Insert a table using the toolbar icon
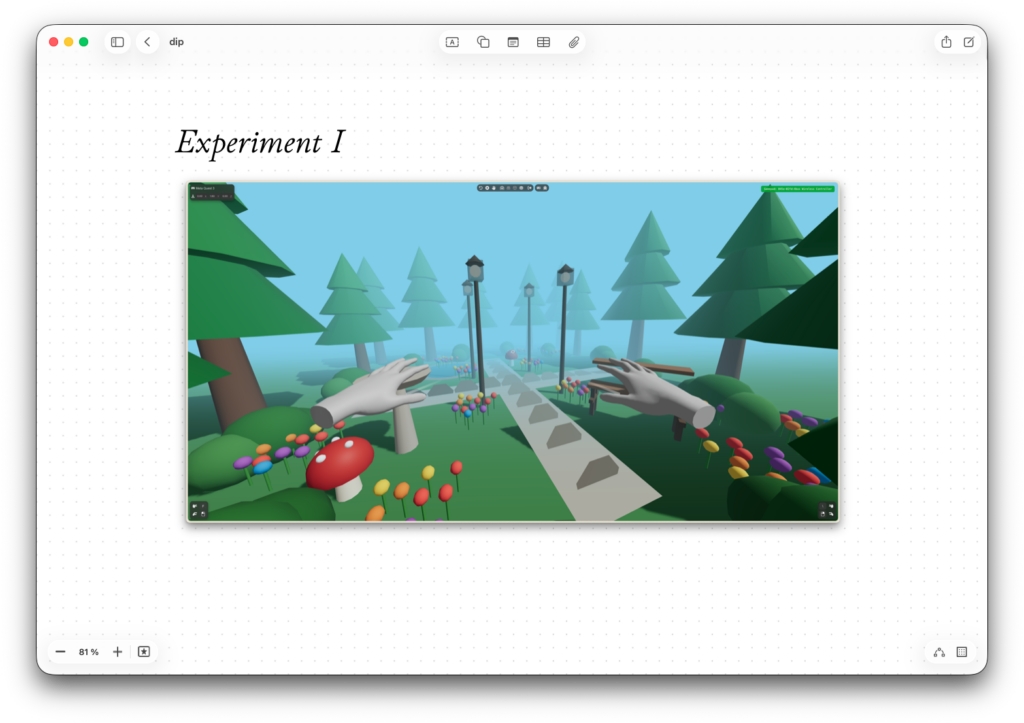The width and height of the screenshot is (1024, 723). click(543, 42)
